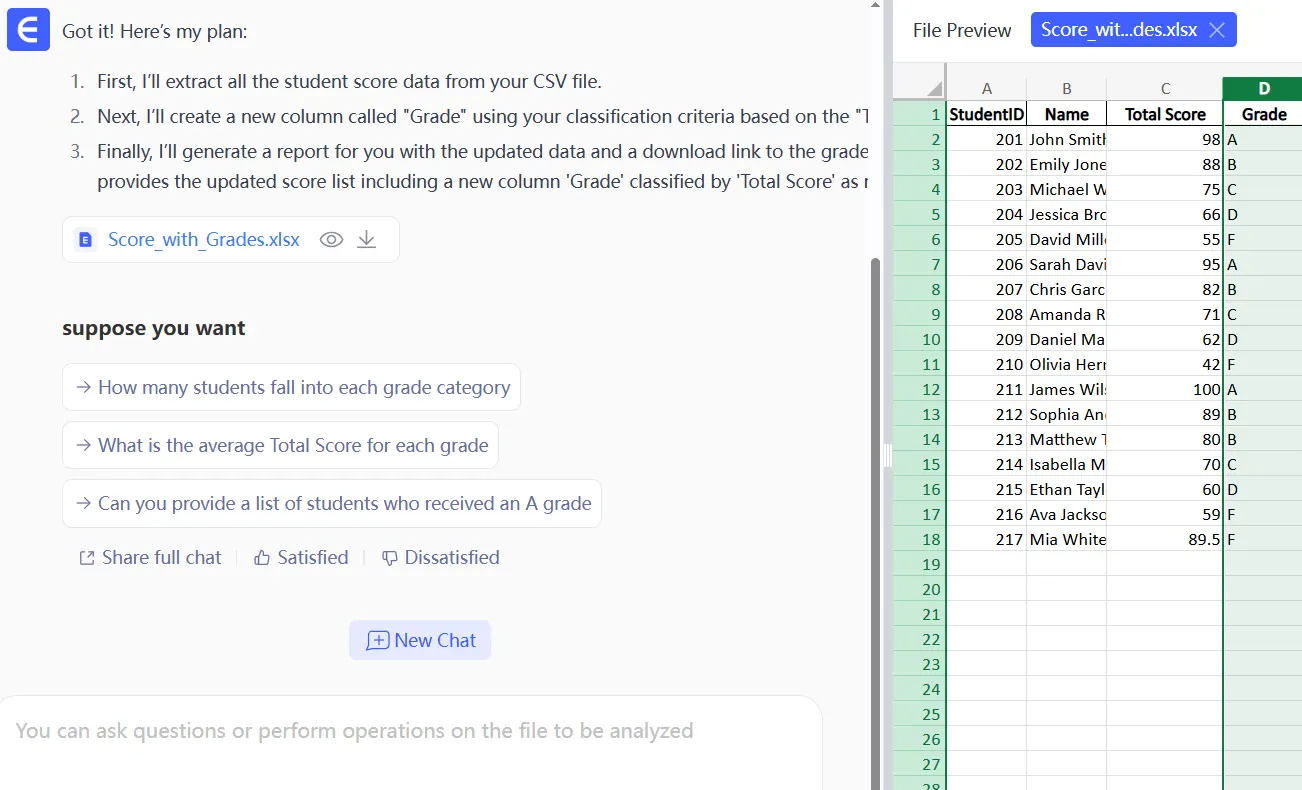1302x790 pixels.
Task: Preview Score_with_Grades.xlsx using the eye icon
Action: pos(331,240)
